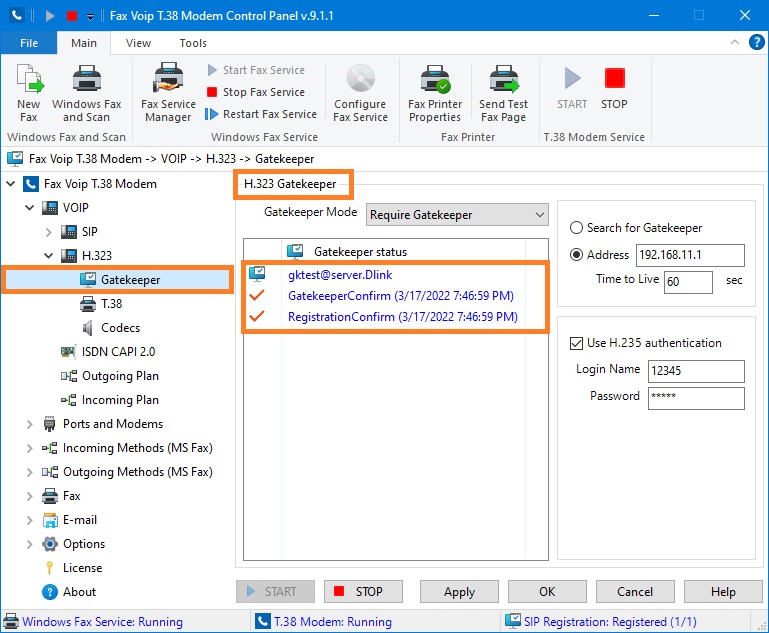Click ribbon STOP for T.38 Modem Service

tap(614, 88)
